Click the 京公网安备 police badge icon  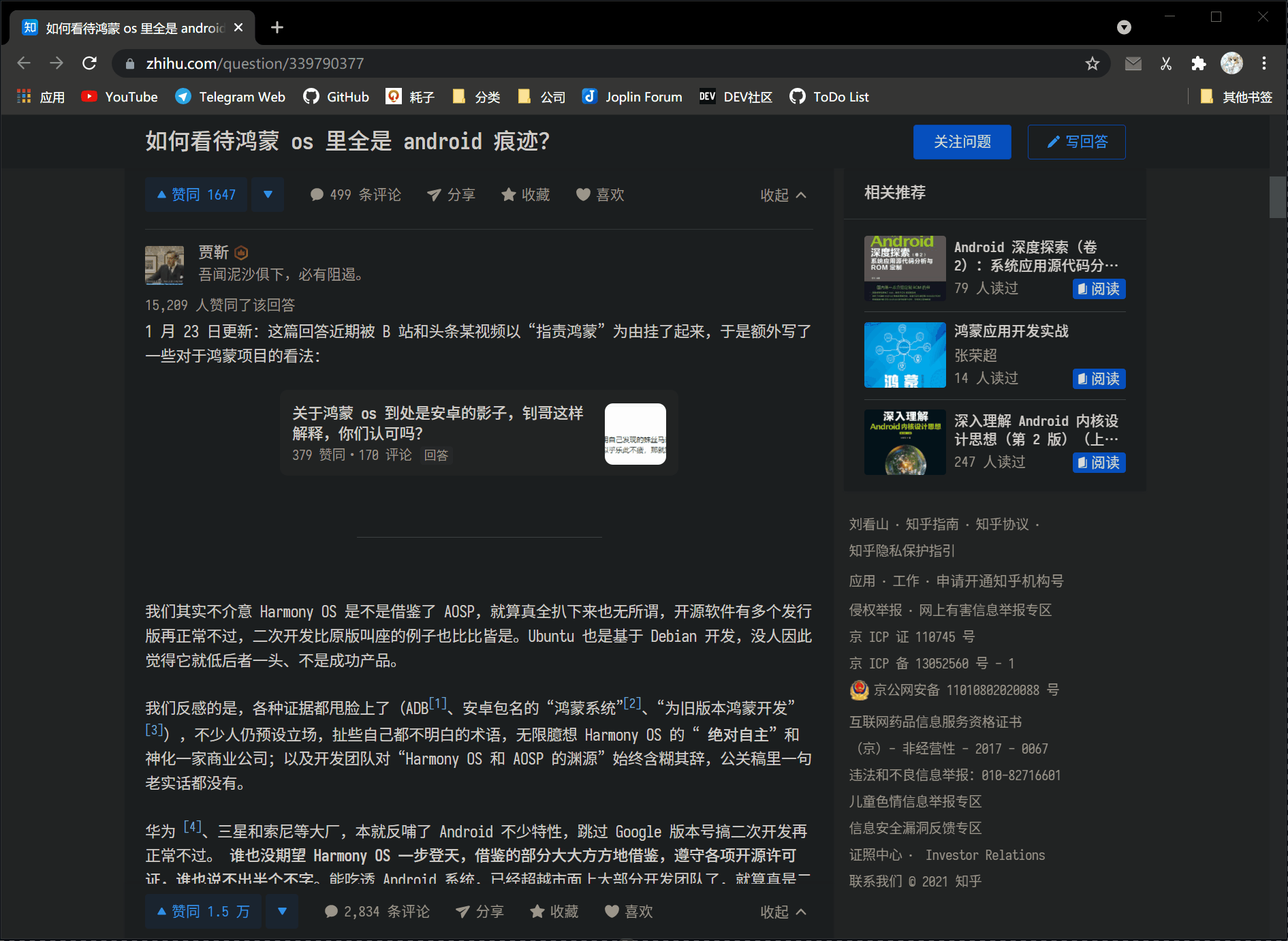[x=860, y=690]
